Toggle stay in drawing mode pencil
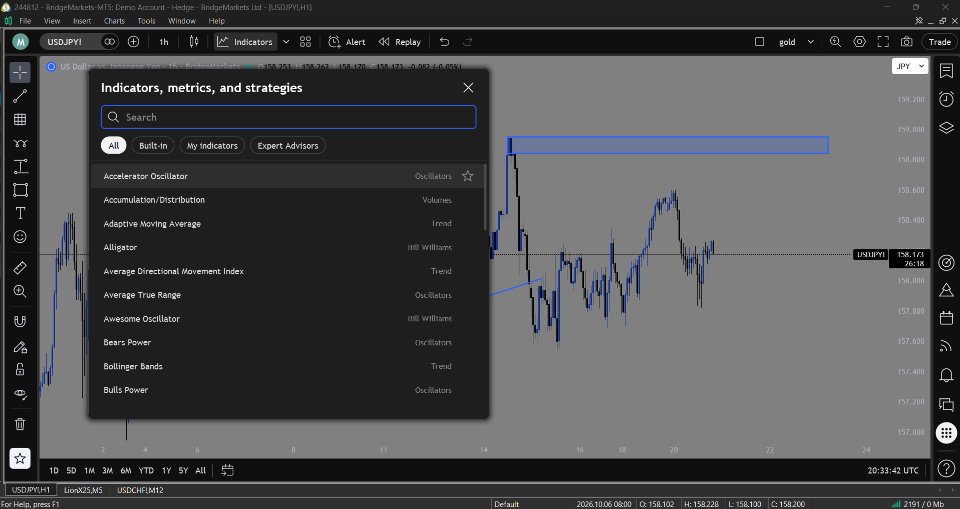 [20, 346]
